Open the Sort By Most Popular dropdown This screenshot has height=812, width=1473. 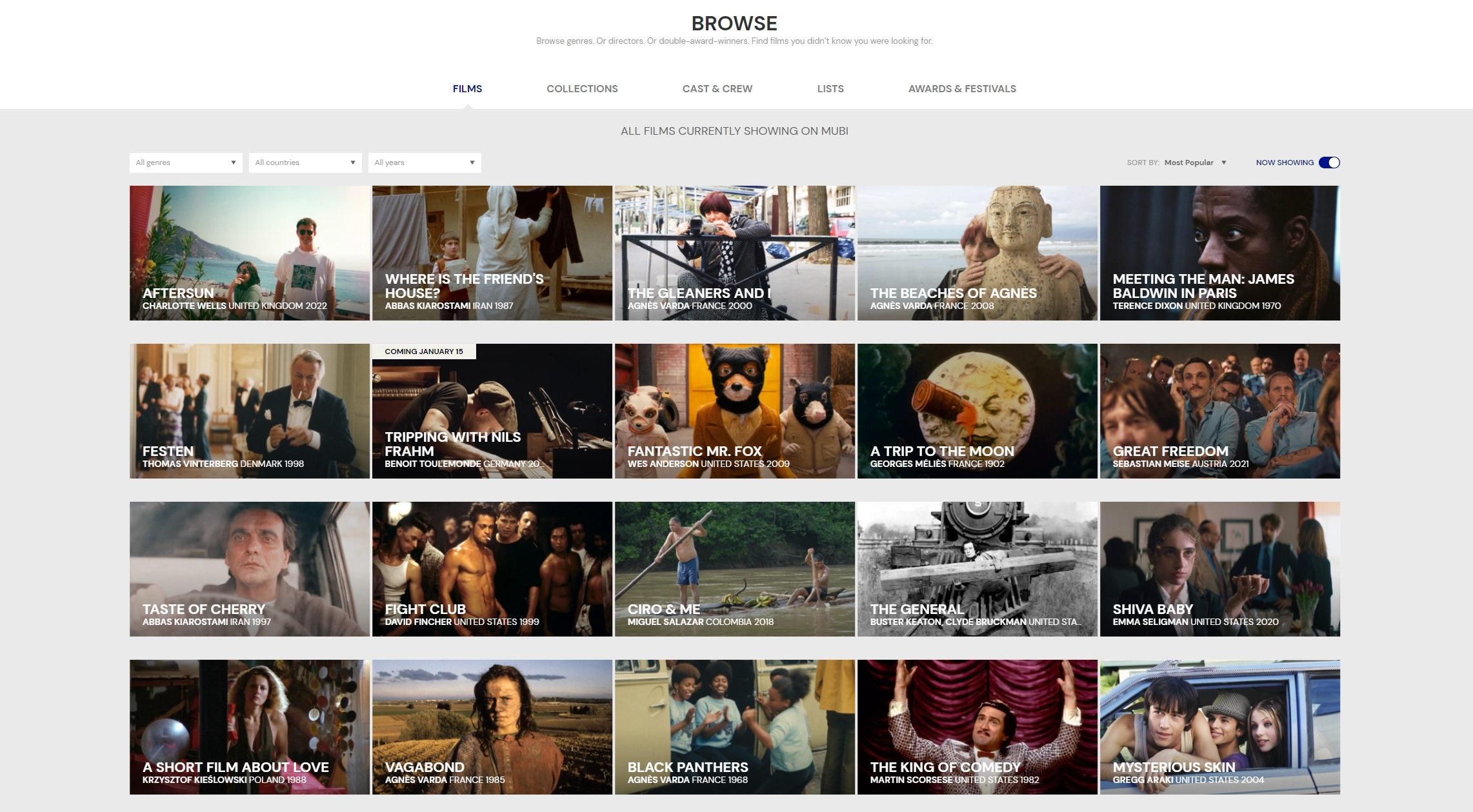point(1195,163)
